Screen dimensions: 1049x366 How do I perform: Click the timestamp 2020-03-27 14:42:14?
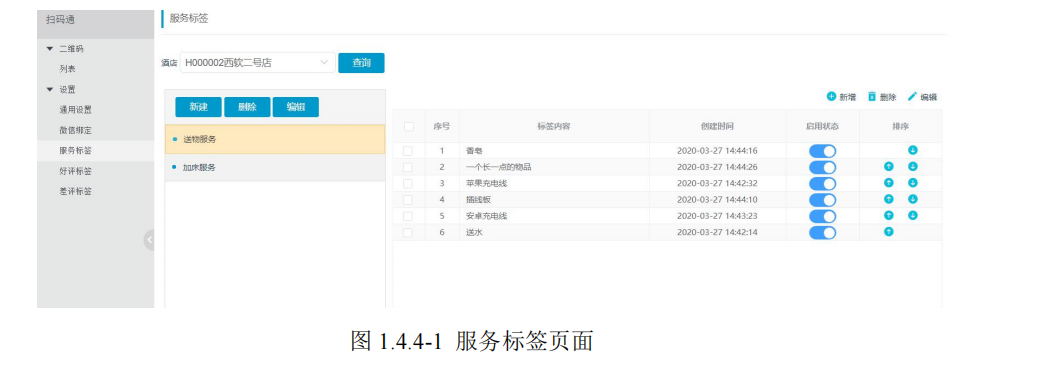(x=717, y=232)
